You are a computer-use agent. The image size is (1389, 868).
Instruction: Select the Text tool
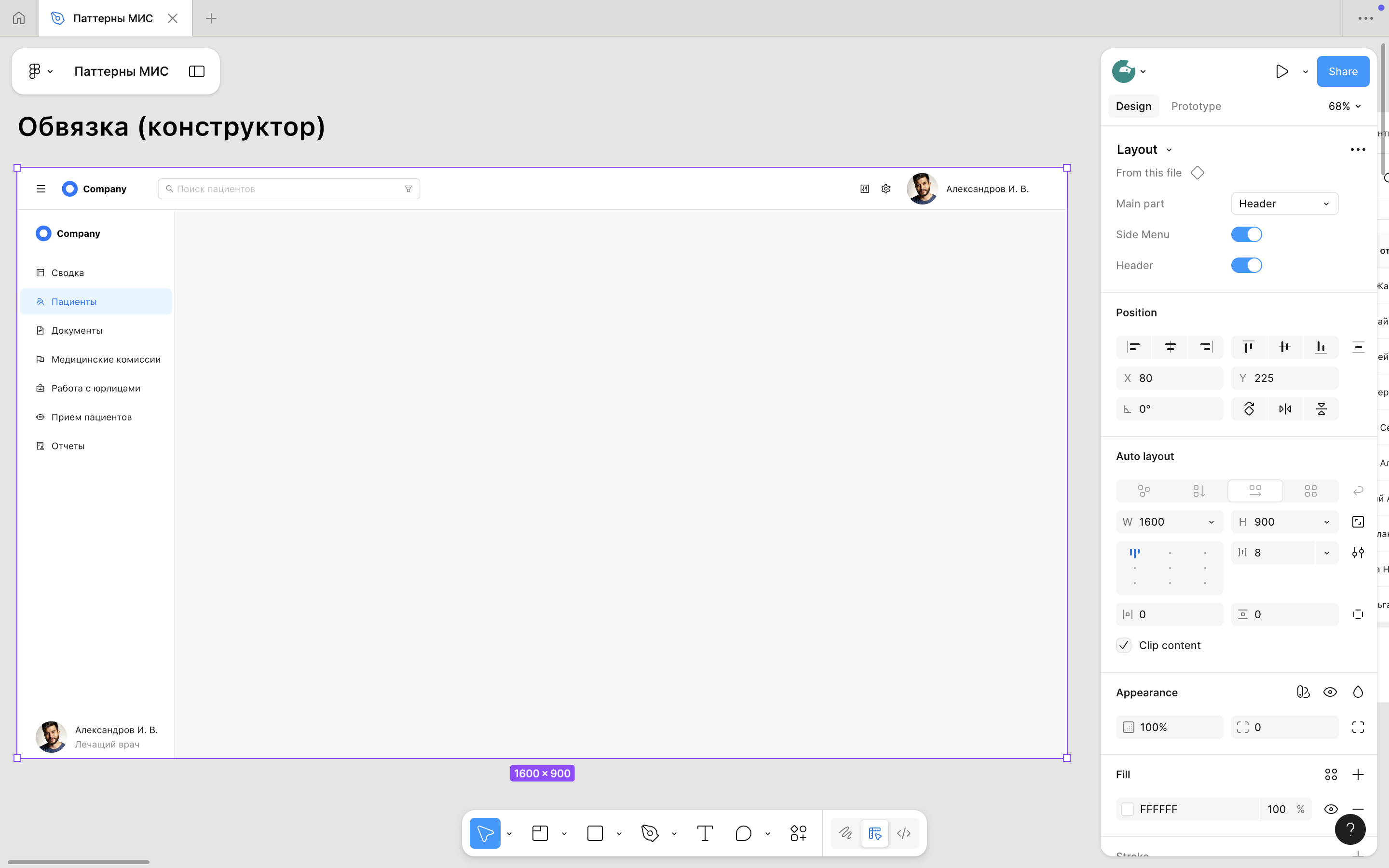(x=705, y=833)
